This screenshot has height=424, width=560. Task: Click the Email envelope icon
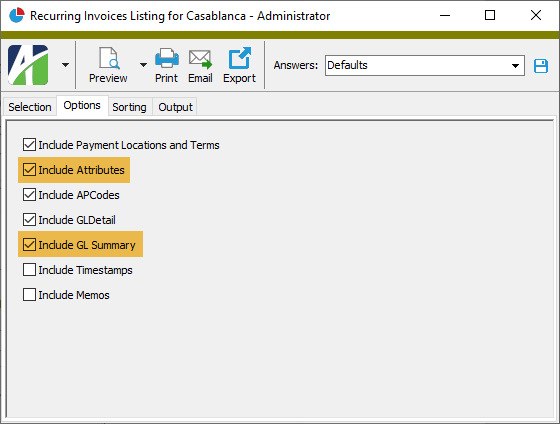coord(200,59)
